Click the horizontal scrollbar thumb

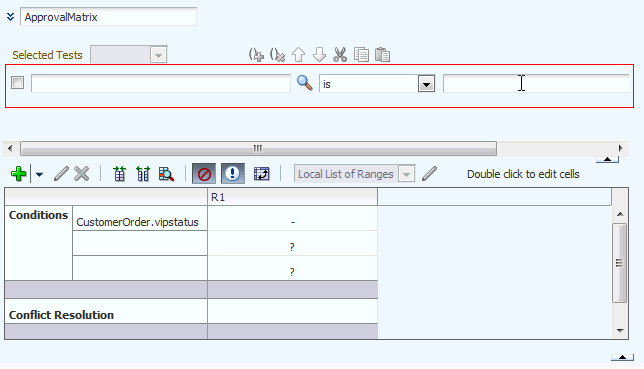(x=258, y=148)
